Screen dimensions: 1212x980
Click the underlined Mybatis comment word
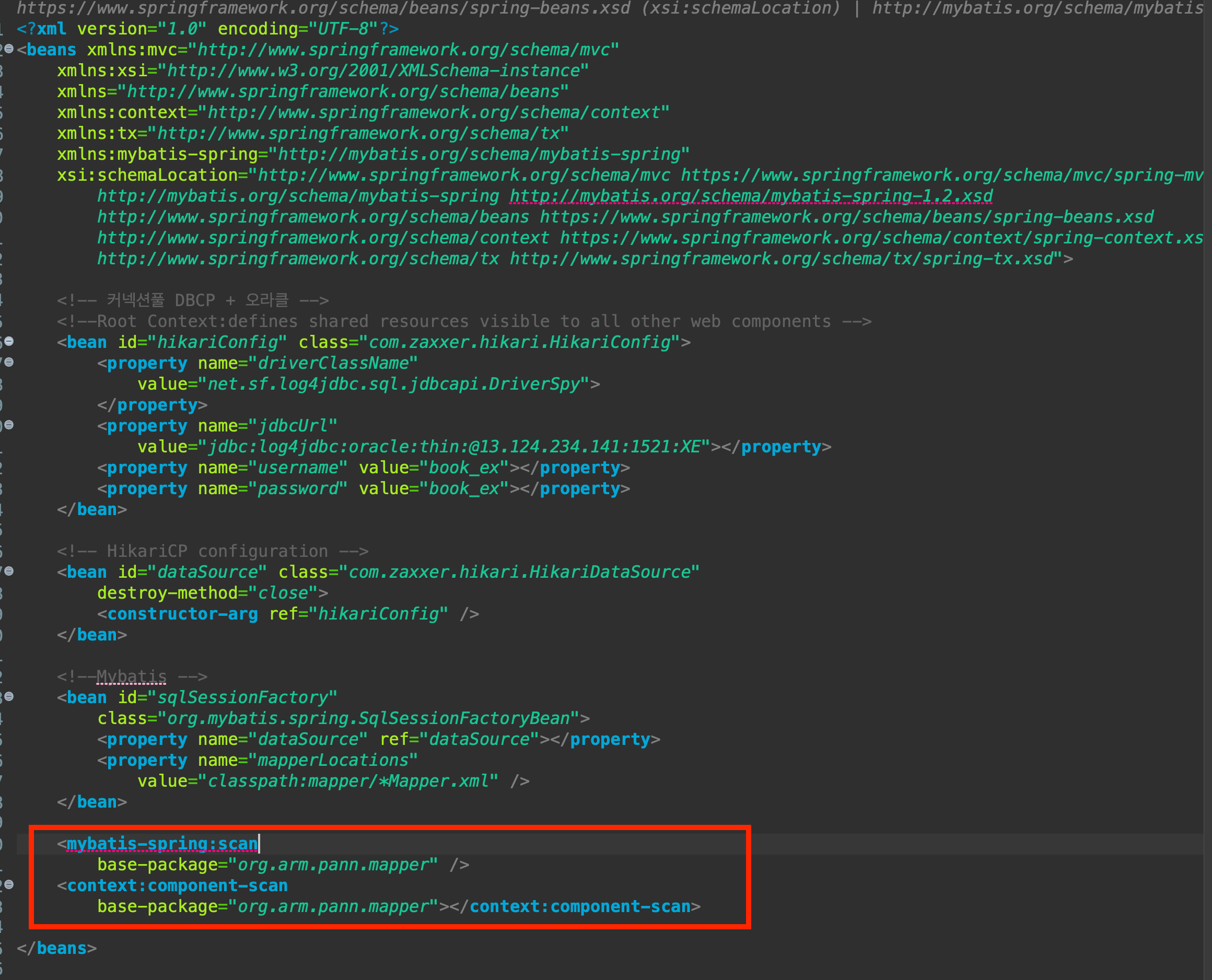coord(132,676)
